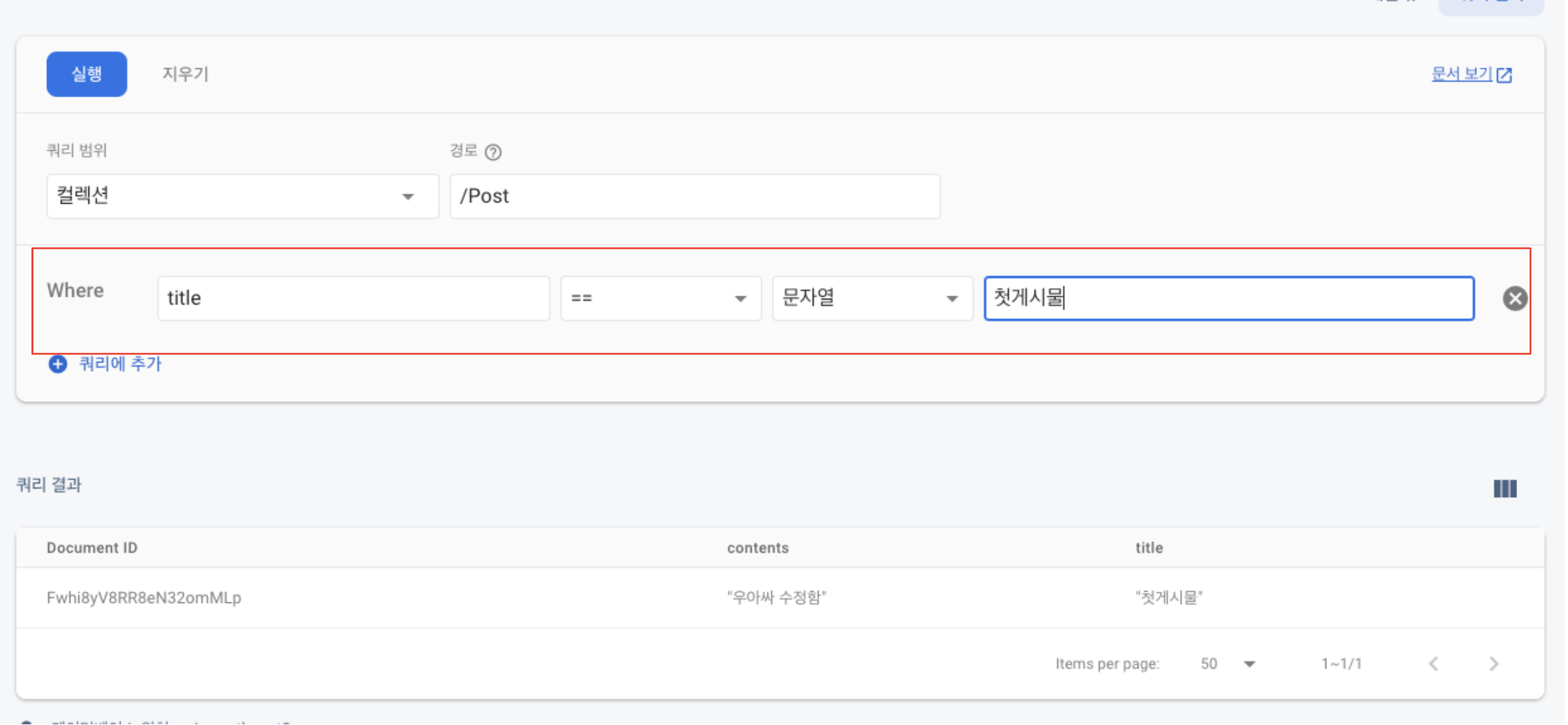The width and height of the screenshot is (1568, 725).
Task: Open the 컬렉션 query scope dropdown
Action: pos(242,196)
